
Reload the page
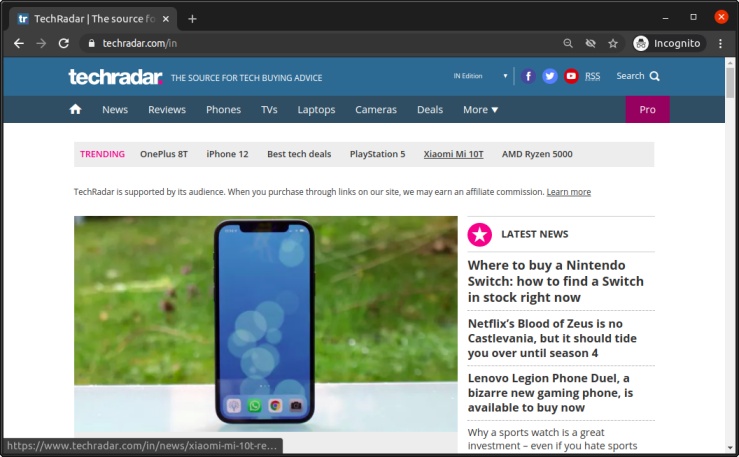[x=64, y=43]
